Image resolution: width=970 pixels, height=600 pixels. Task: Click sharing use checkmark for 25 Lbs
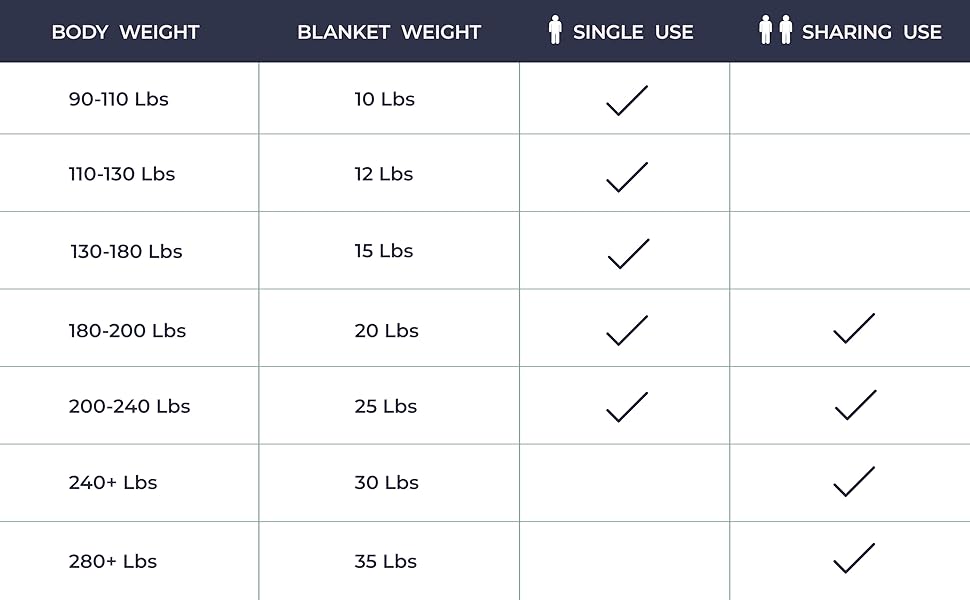[x=855, y=405]
